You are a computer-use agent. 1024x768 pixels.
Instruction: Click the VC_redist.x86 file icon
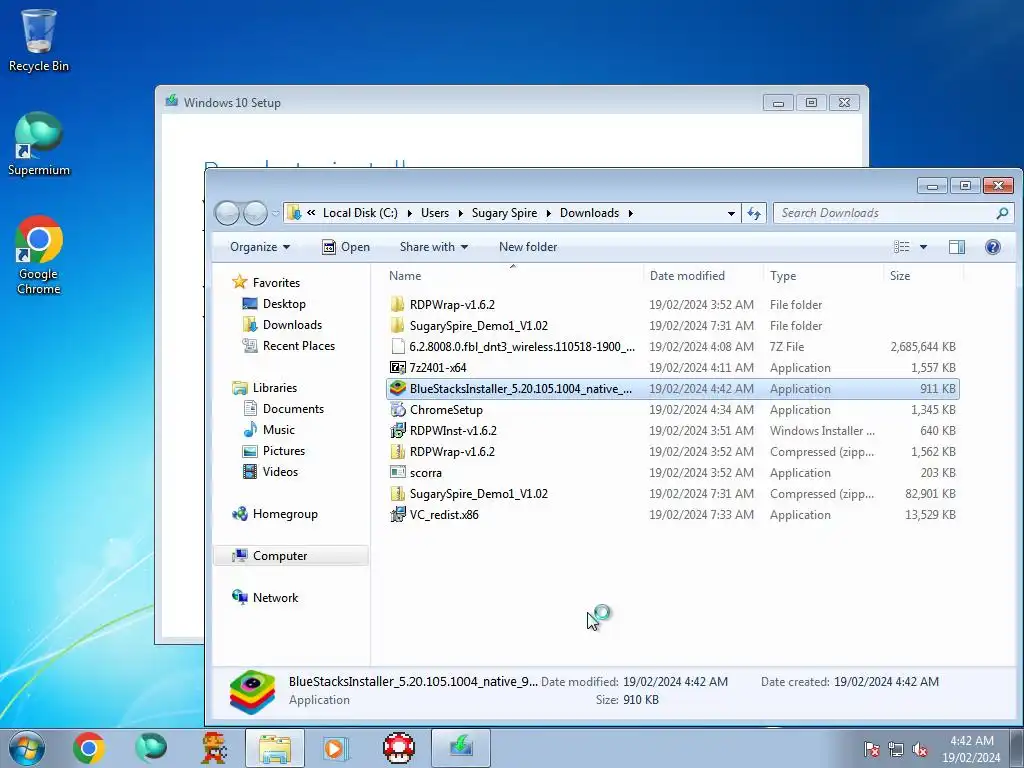[x=398, y=515]
